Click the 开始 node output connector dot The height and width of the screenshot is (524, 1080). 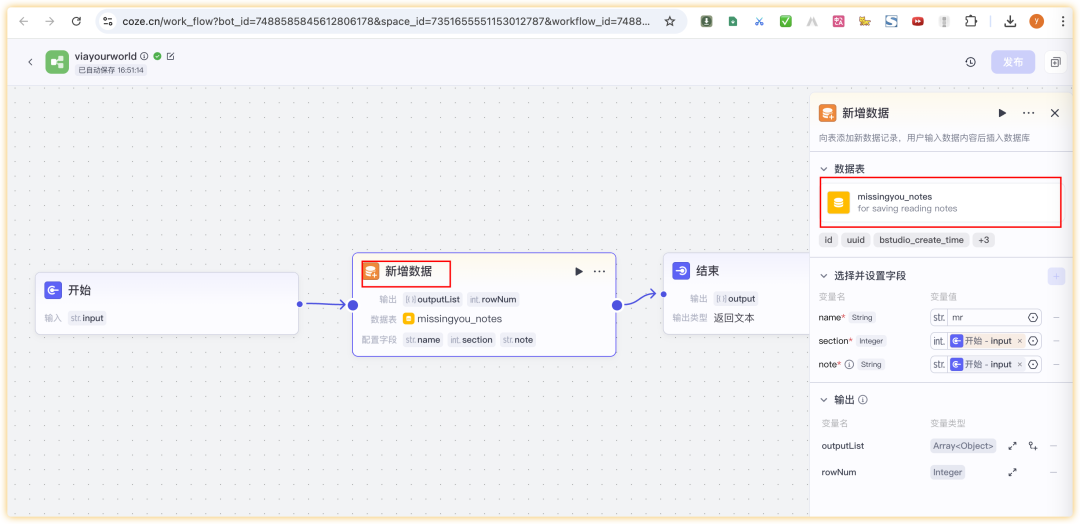click(x=299, y=304)
